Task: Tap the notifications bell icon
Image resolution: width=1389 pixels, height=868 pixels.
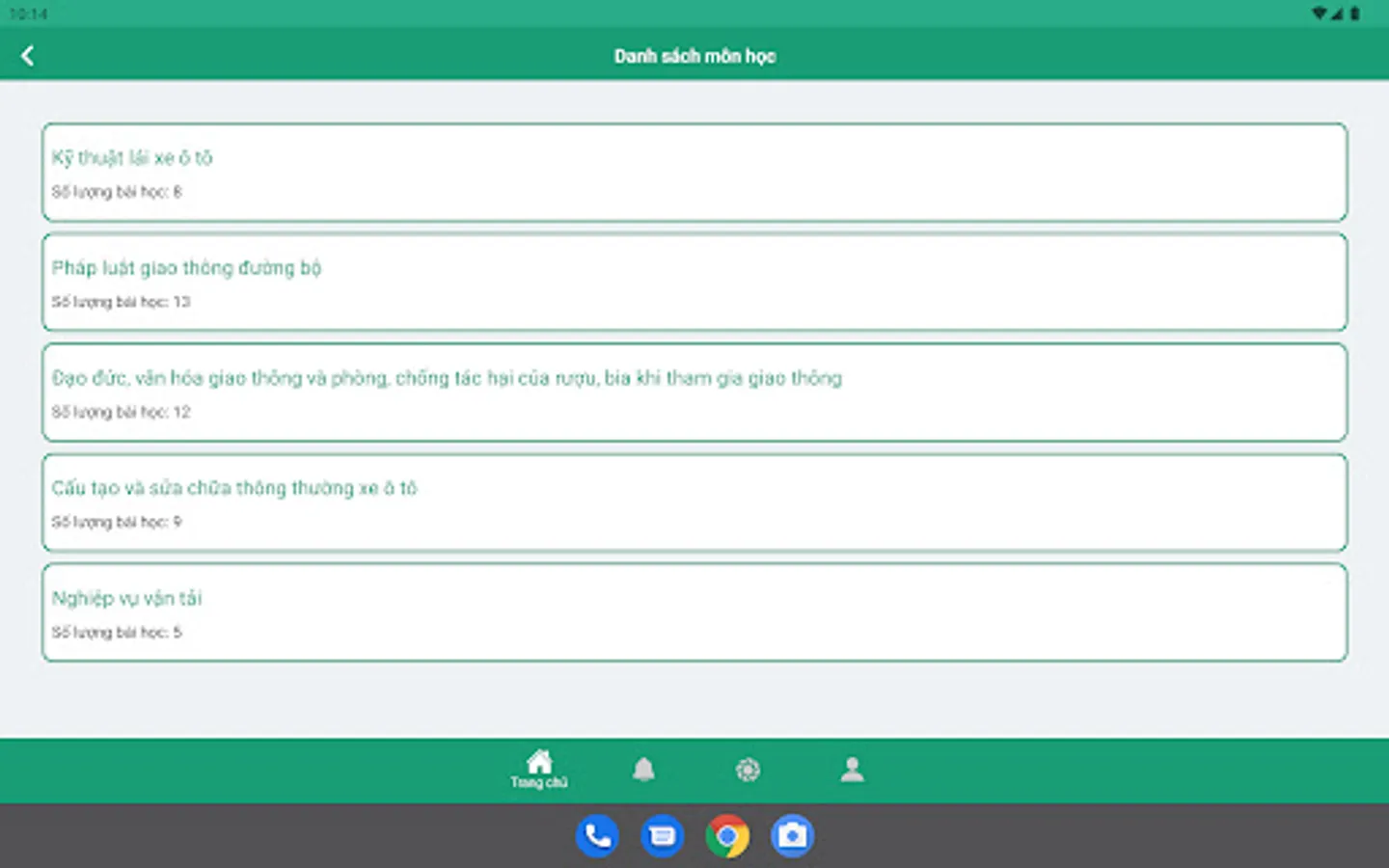Action: point(643,769)
